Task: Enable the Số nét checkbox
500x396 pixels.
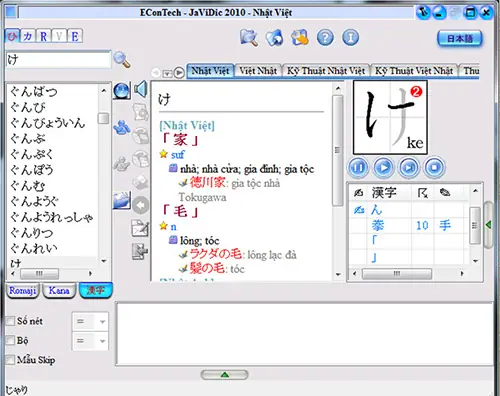Action: 11,321
